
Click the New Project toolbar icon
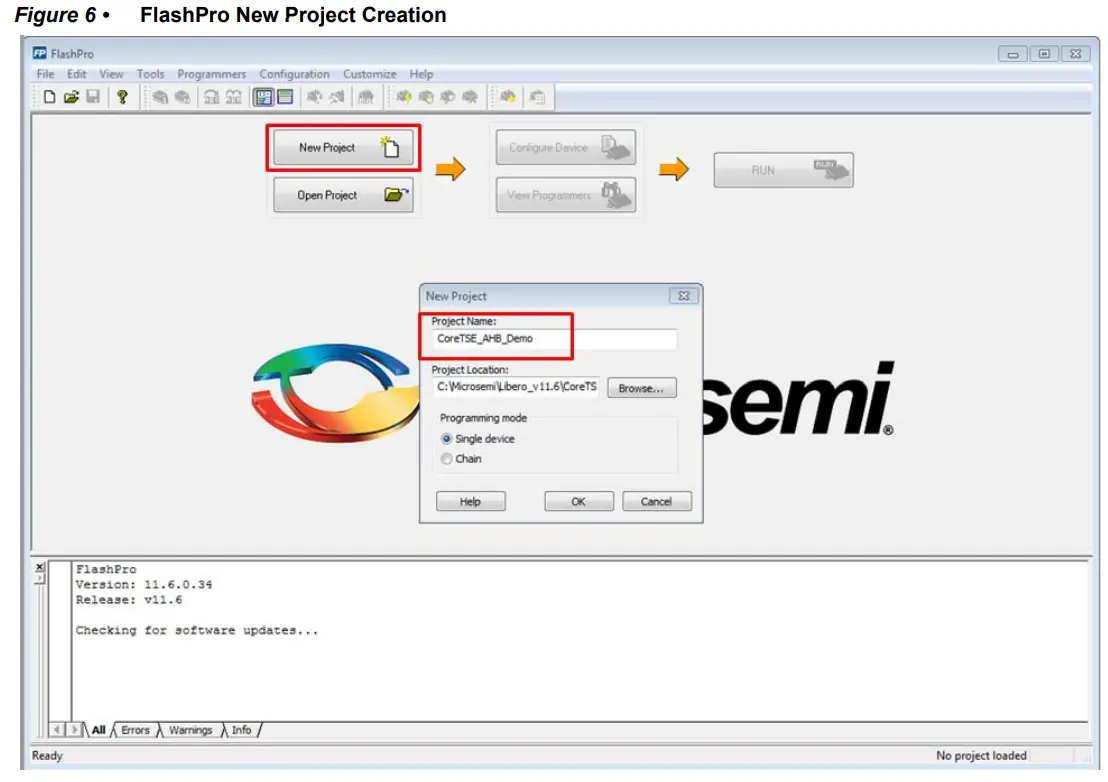pyautogui.click(x=47, y=97)
